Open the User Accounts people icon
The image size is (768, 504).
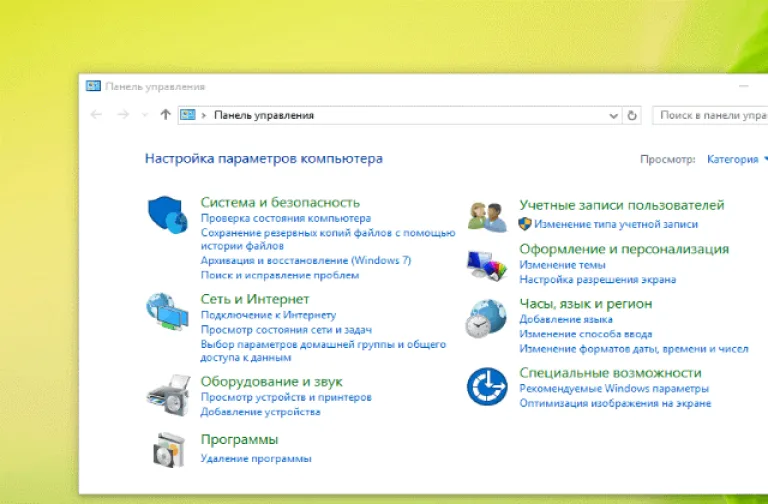(487, 216)
